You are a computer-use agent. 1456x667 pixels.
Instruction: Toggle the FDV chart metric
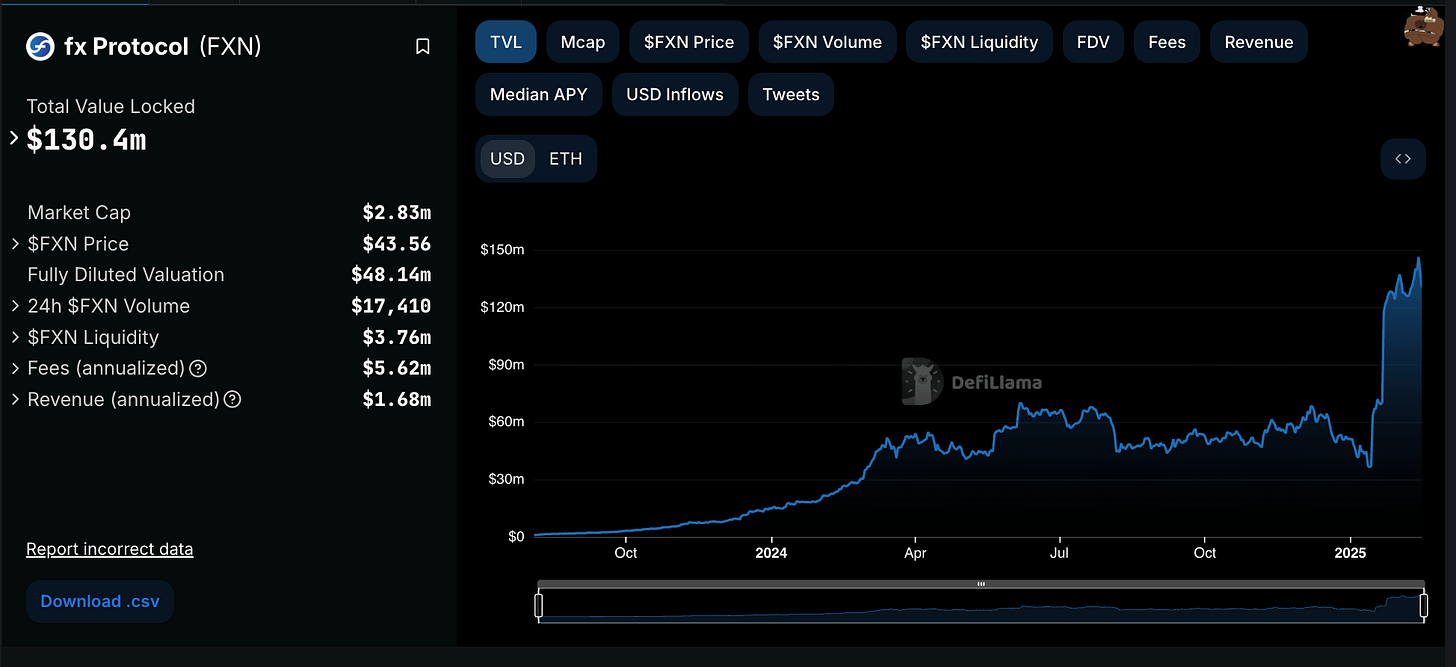(1093, 42)
